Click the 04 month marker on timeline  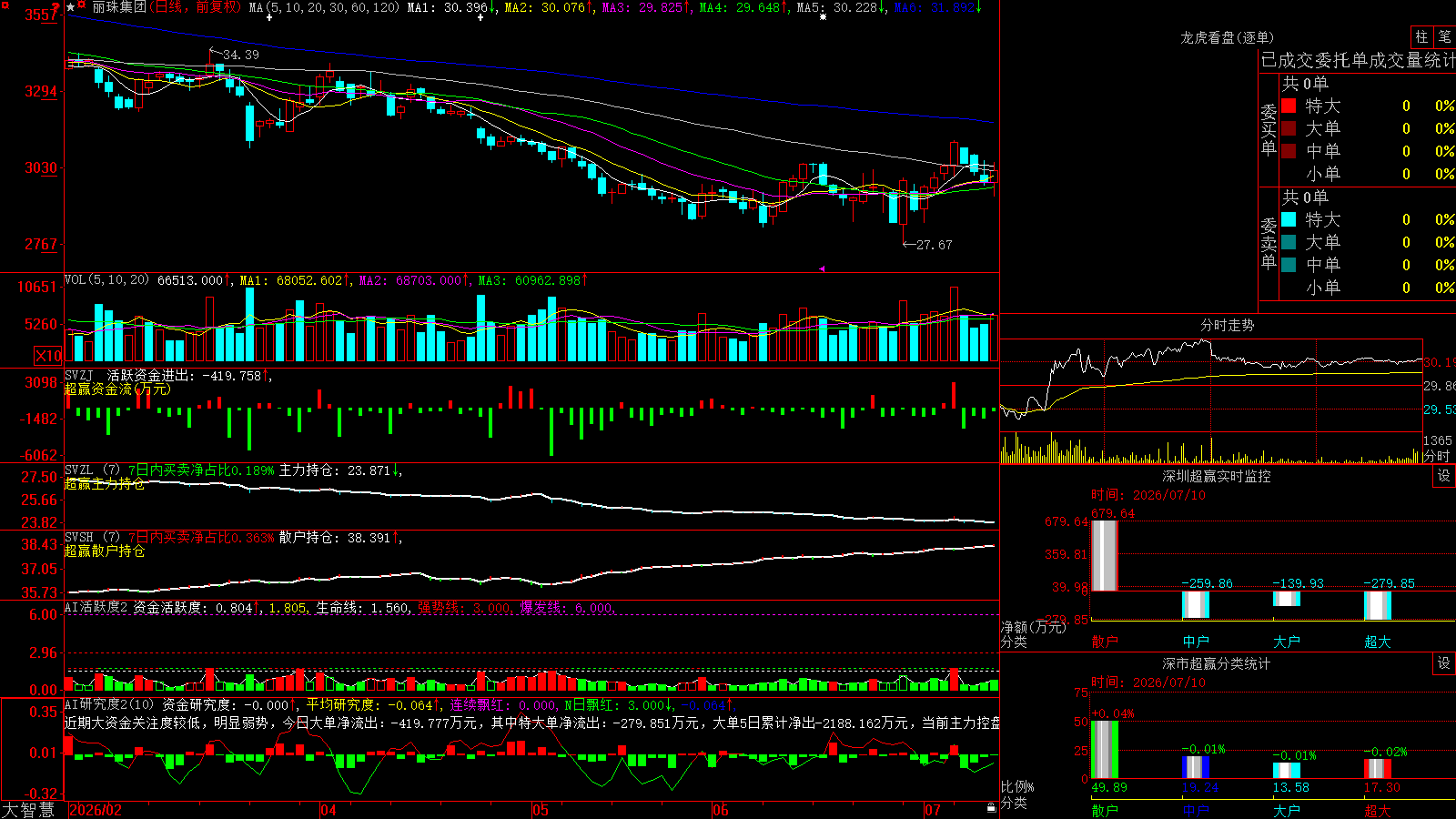[x=329, y=810]
